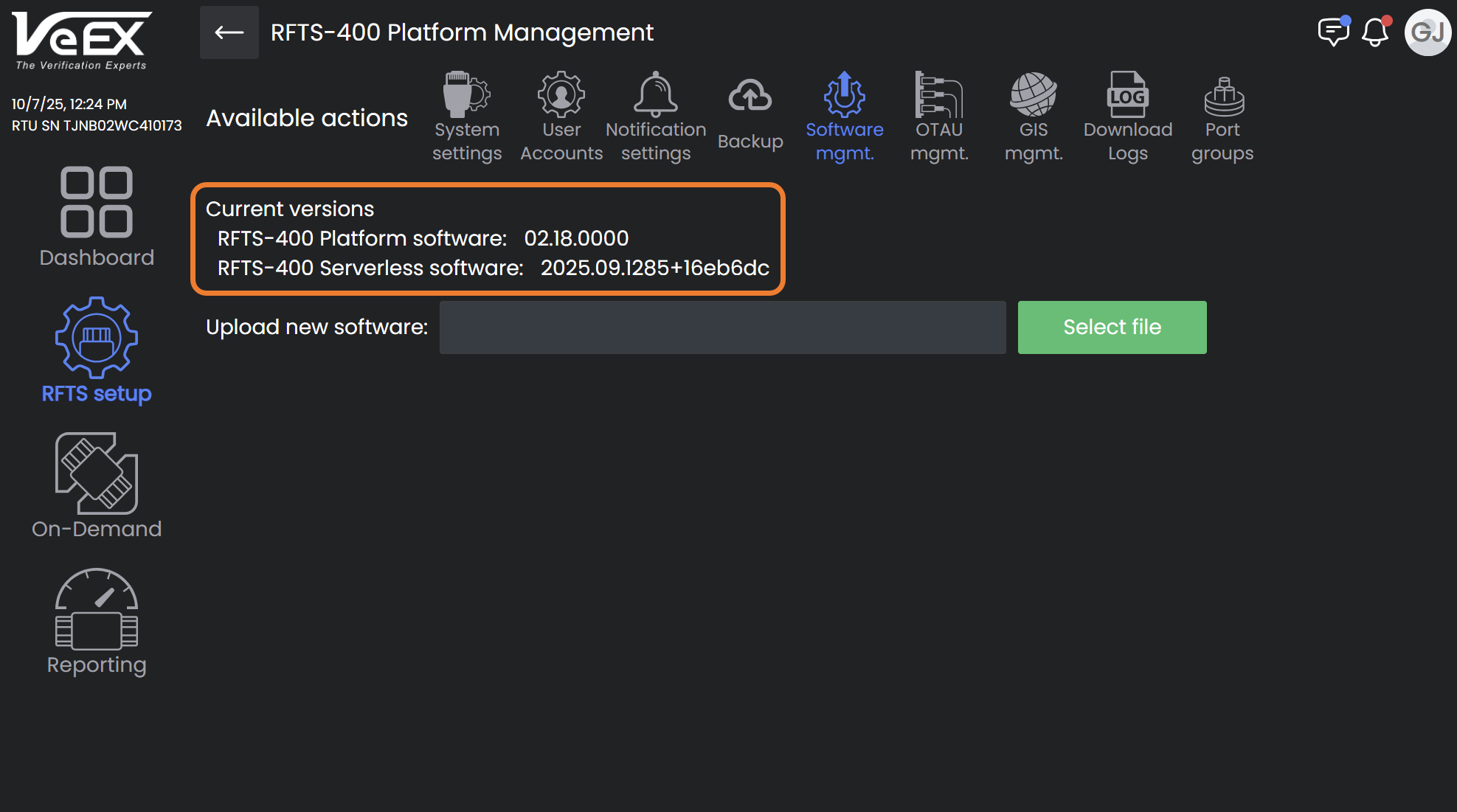Open the GJ user avatar menu

tap(1427, 32)
